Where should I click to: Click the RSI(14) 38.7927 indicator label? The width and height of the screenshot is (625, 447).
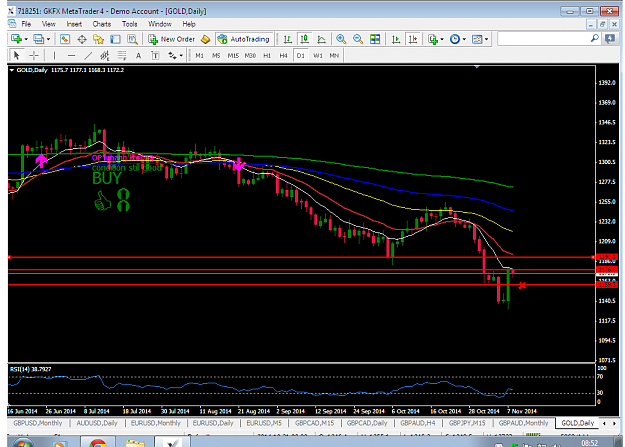[31, 369]
